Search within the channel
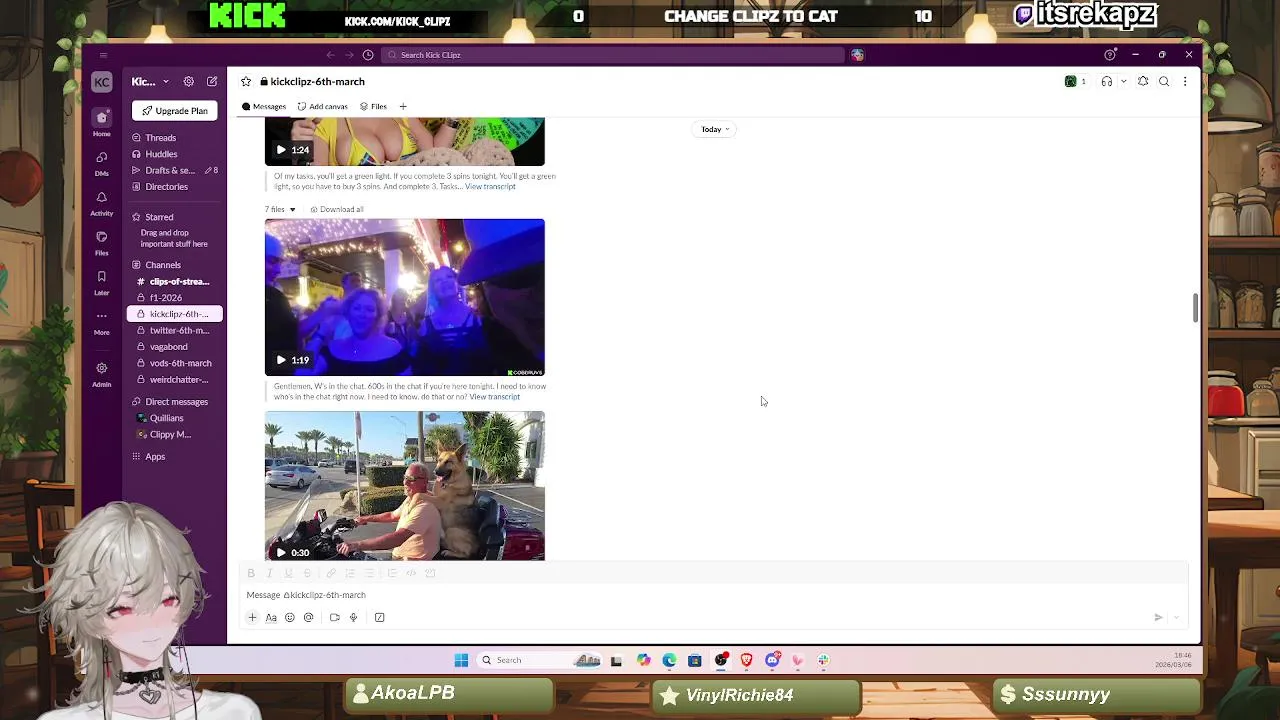 (1164, 82)
